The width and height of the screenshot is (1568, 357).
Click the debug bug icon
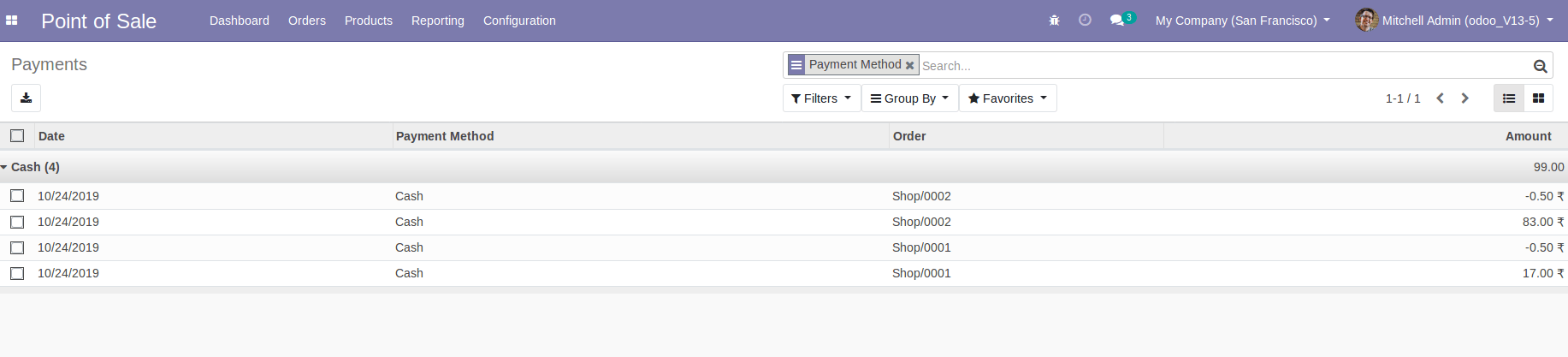pyautogui.click(x=1054, y=21)
